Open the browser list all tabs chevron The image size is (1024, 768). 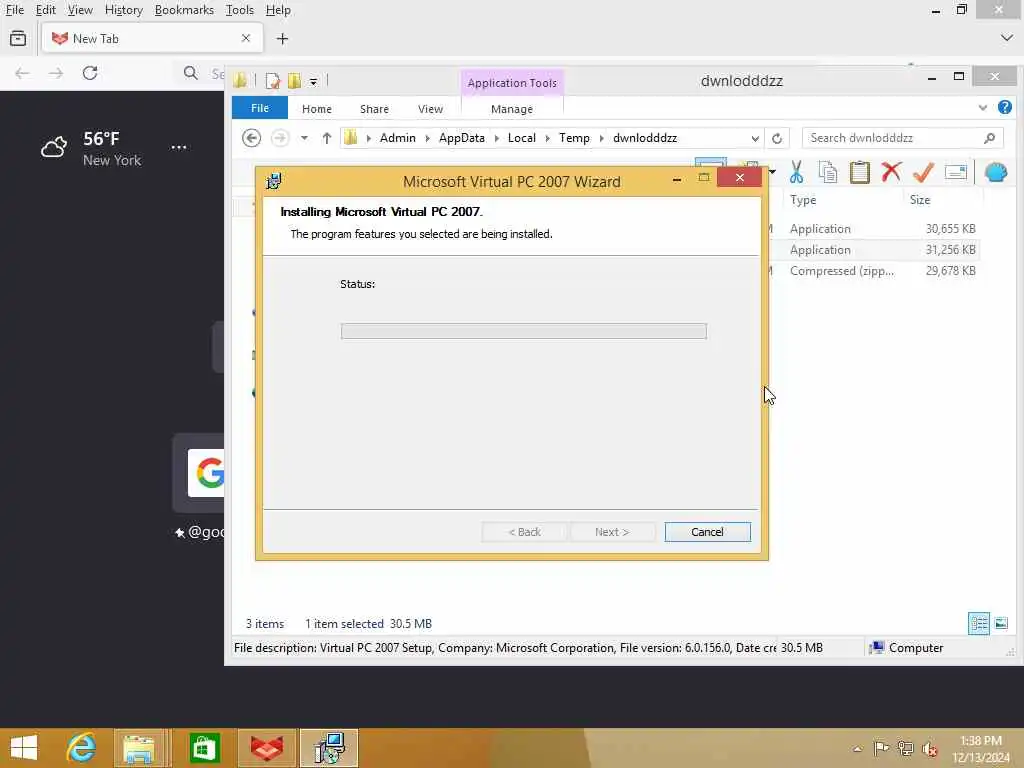(x=1006, y=38)
